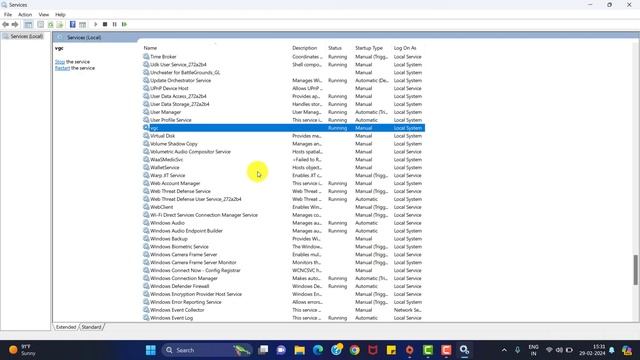
Task: Open the notification bell in system tray
Action: [x=611, y=350]
